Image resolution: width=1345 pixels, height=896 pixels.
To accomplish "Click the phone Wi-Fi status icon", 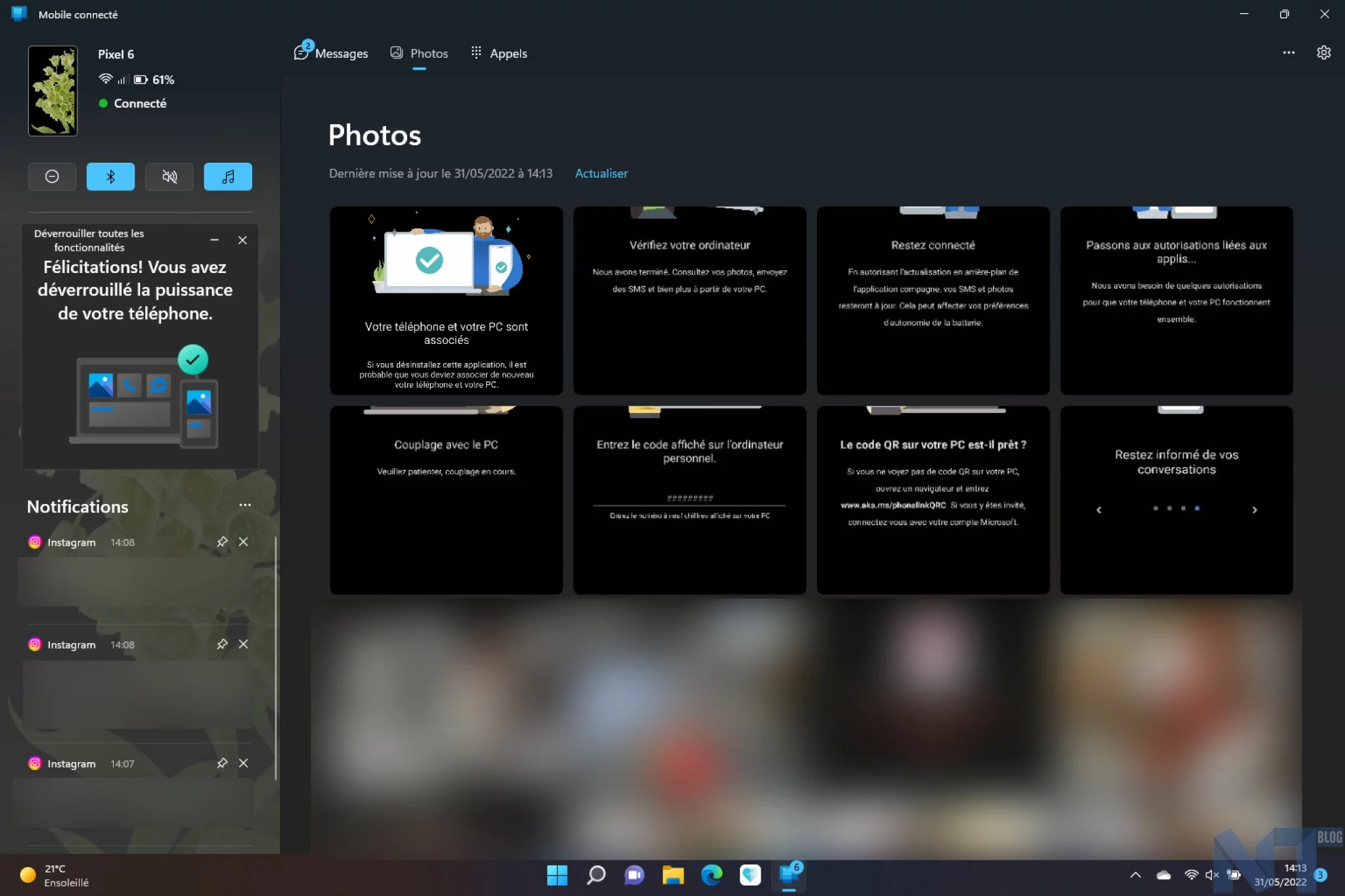I will (105, 79).
